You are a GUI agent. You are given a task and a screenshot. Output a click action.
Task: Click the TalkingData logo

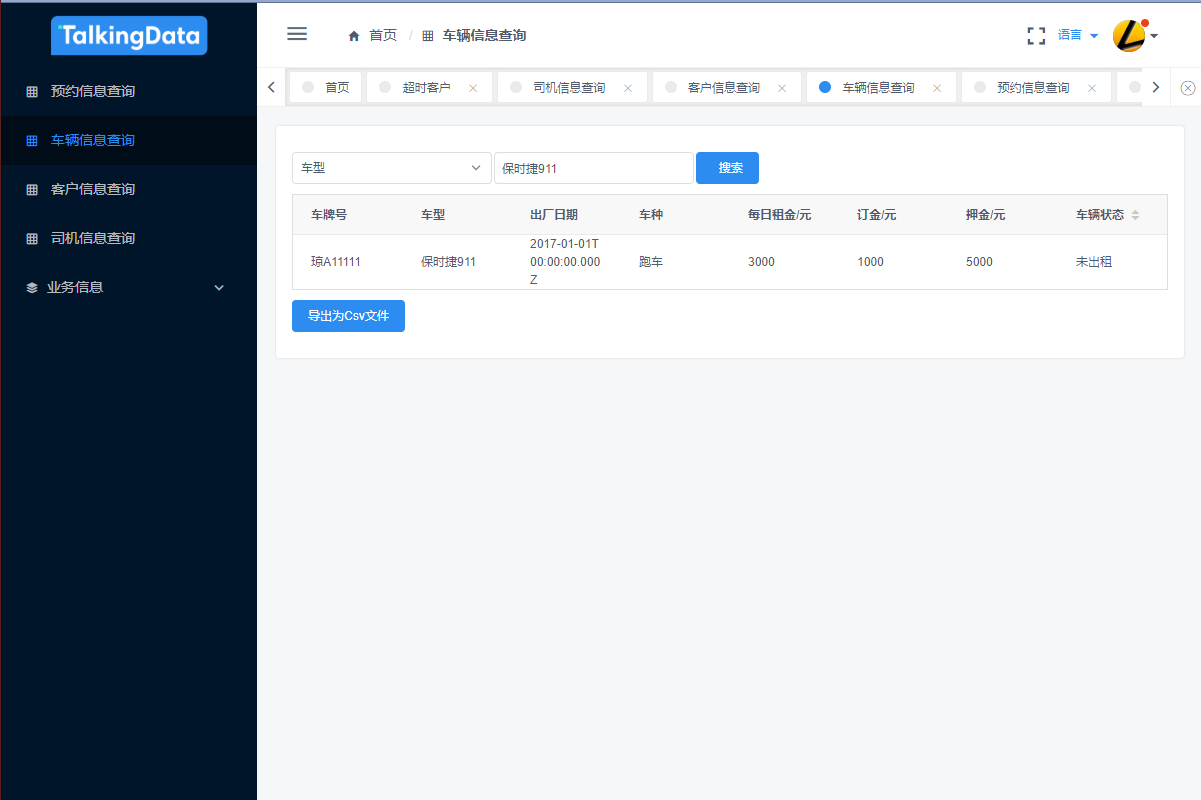(129, 36)
